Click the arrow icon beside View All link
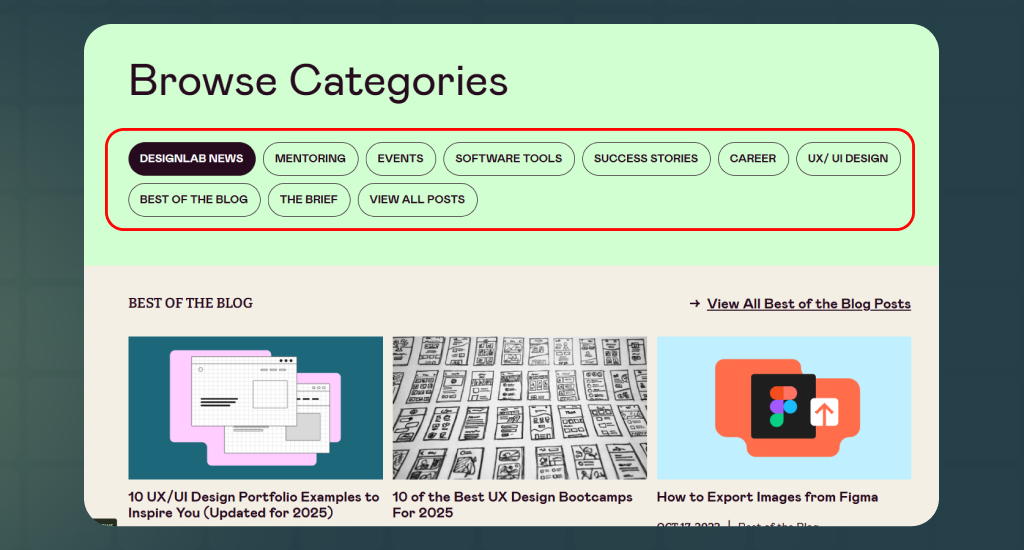Viewport: 1024px width, 550px height. pyautogui.click(x=695, y=304)
